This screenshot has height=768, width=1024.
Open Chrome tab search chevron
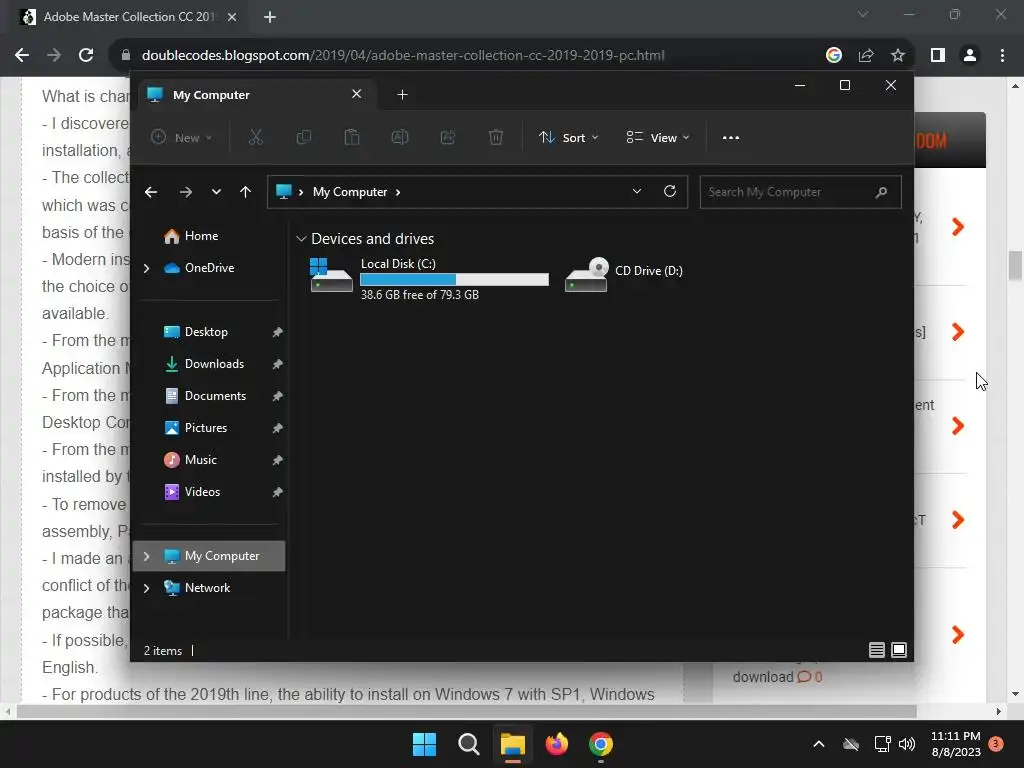coord(863,14)
